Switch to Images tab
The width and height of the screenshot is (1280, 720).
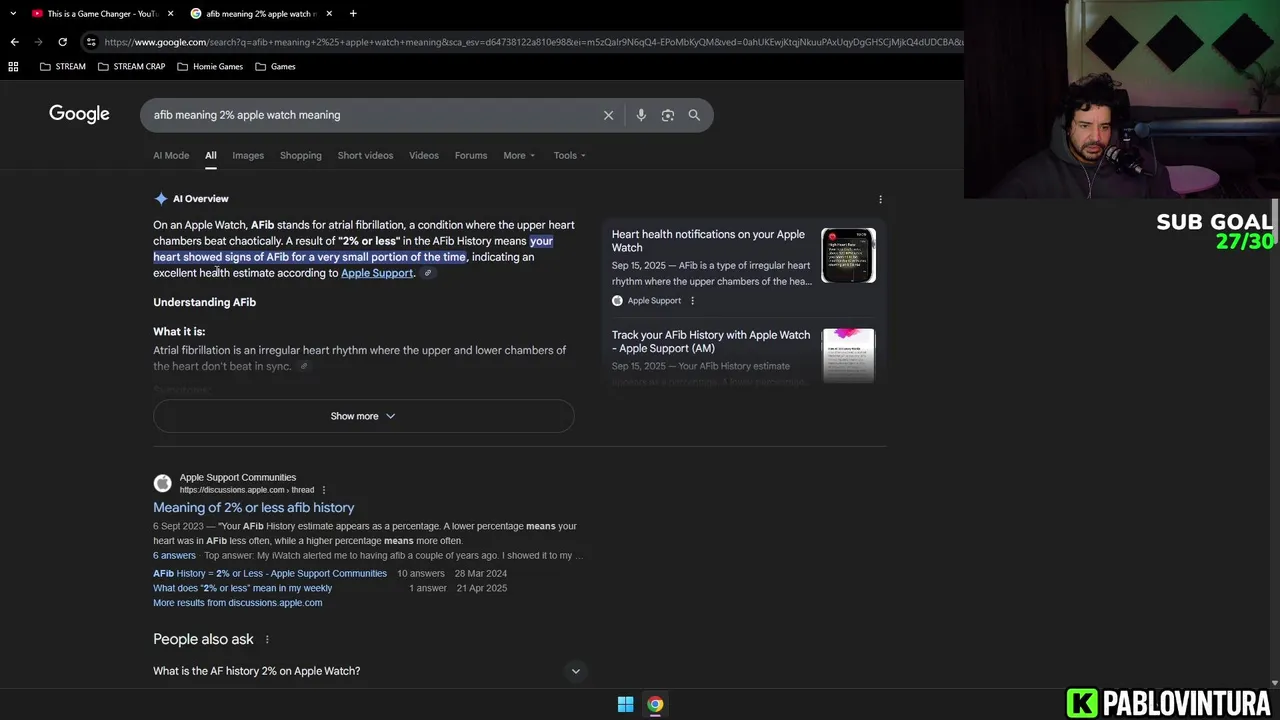coord(248,156)
